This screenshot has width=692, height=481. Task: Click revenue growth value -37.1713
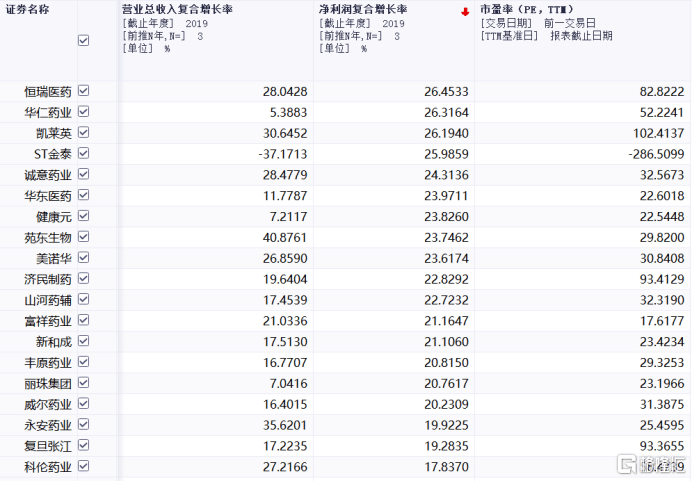coord(282,154)
